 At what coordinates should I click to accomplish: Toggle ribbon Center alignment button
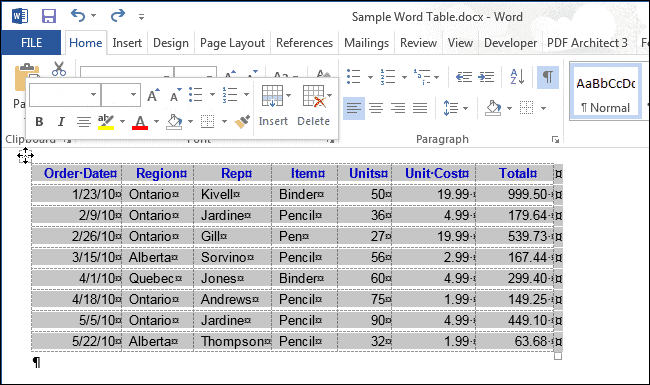[376, 109]
